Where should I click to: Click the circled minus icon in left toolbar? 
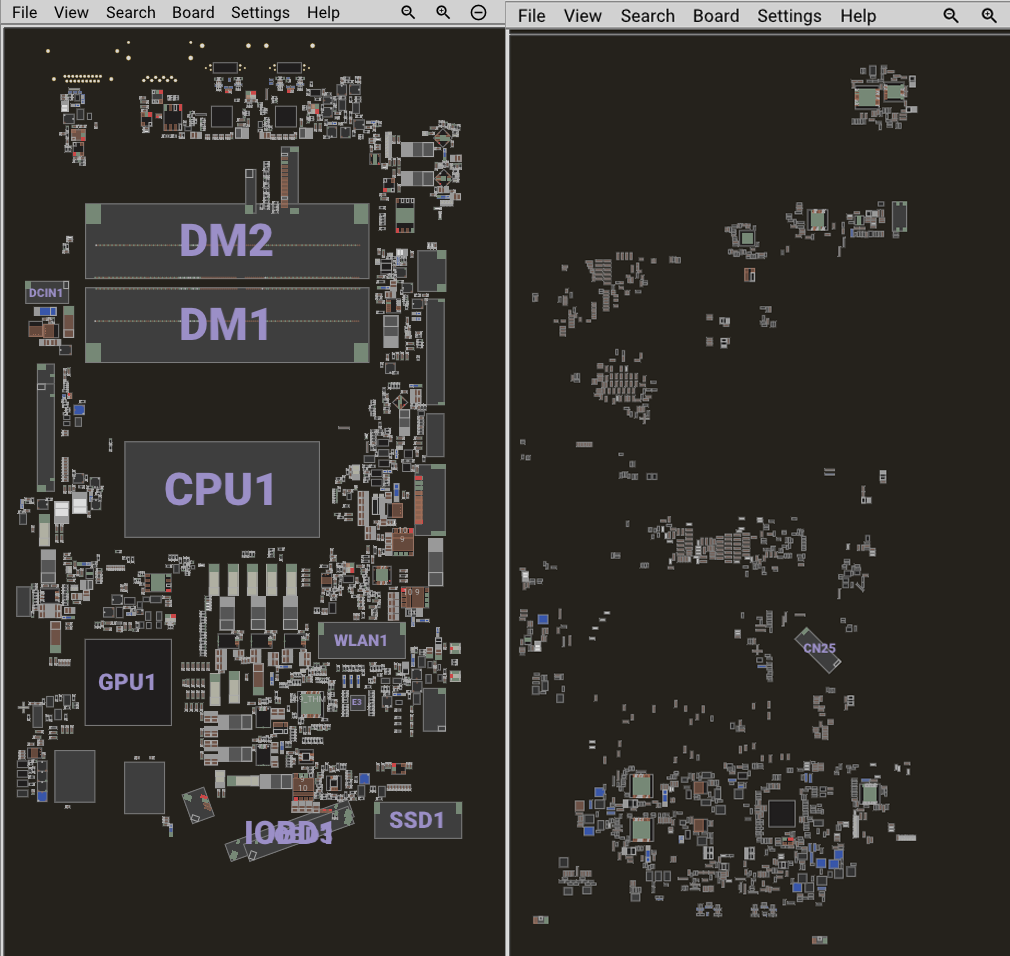479,13
